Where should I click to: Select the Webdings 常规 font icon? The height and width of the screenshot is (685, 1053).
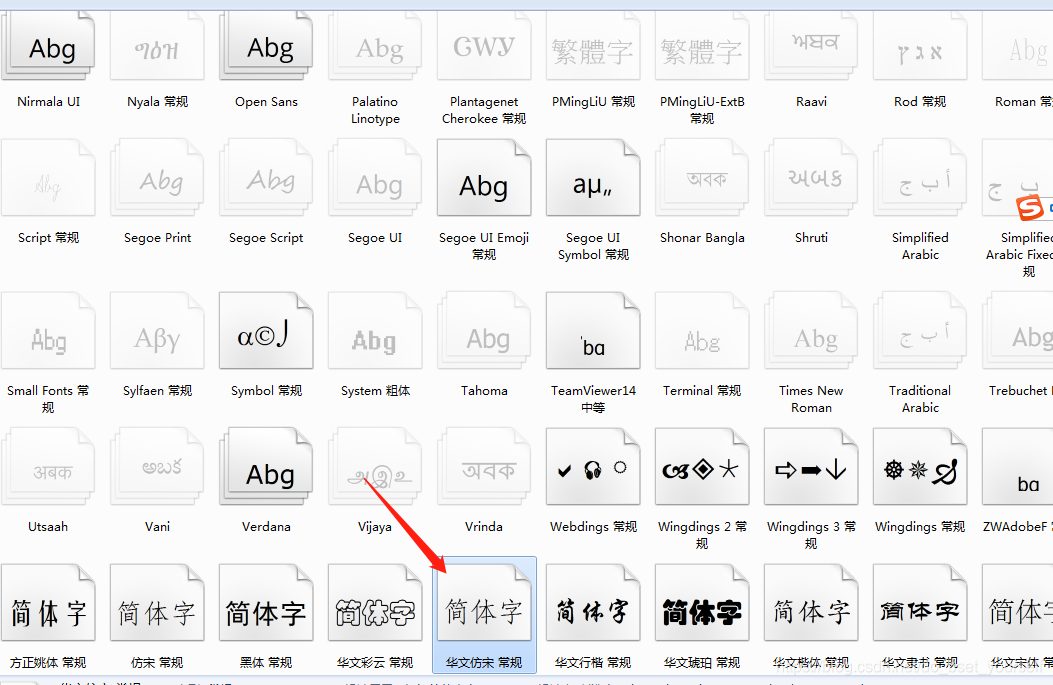tap(593, 467)
